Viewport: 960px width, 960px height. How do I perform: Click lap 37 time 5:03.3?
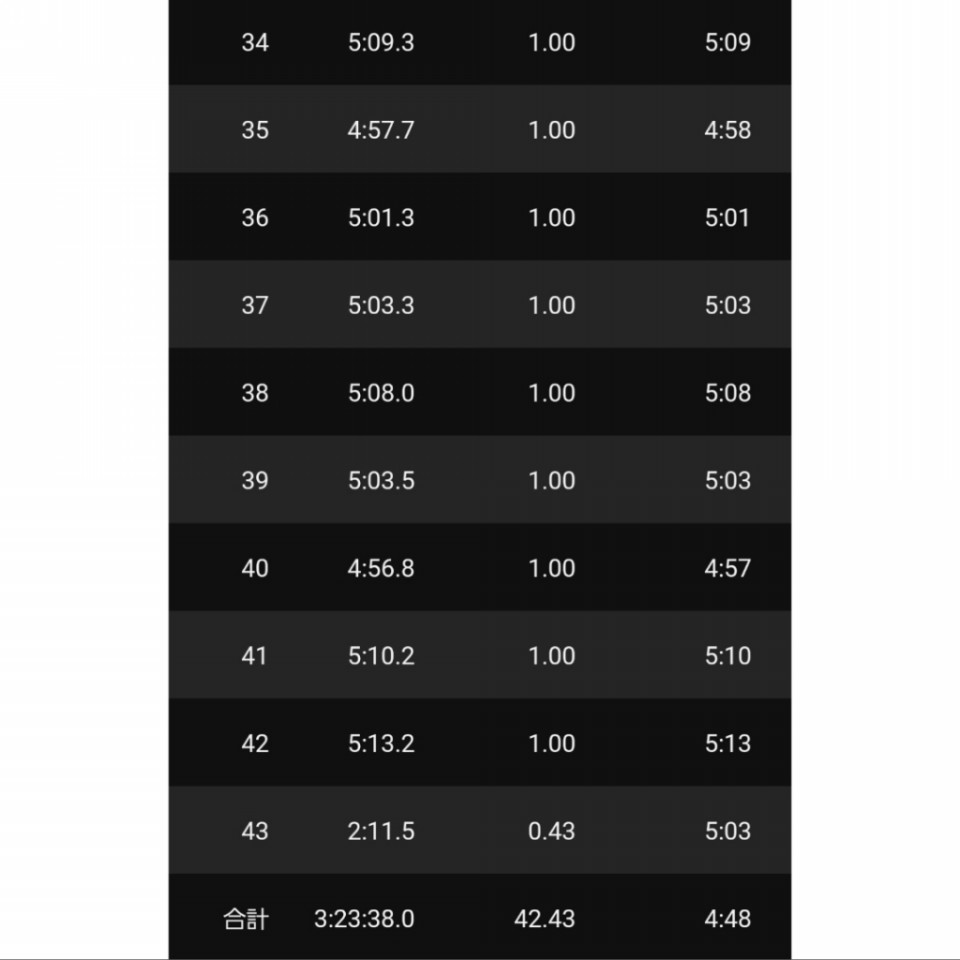[x=381, y=306]
